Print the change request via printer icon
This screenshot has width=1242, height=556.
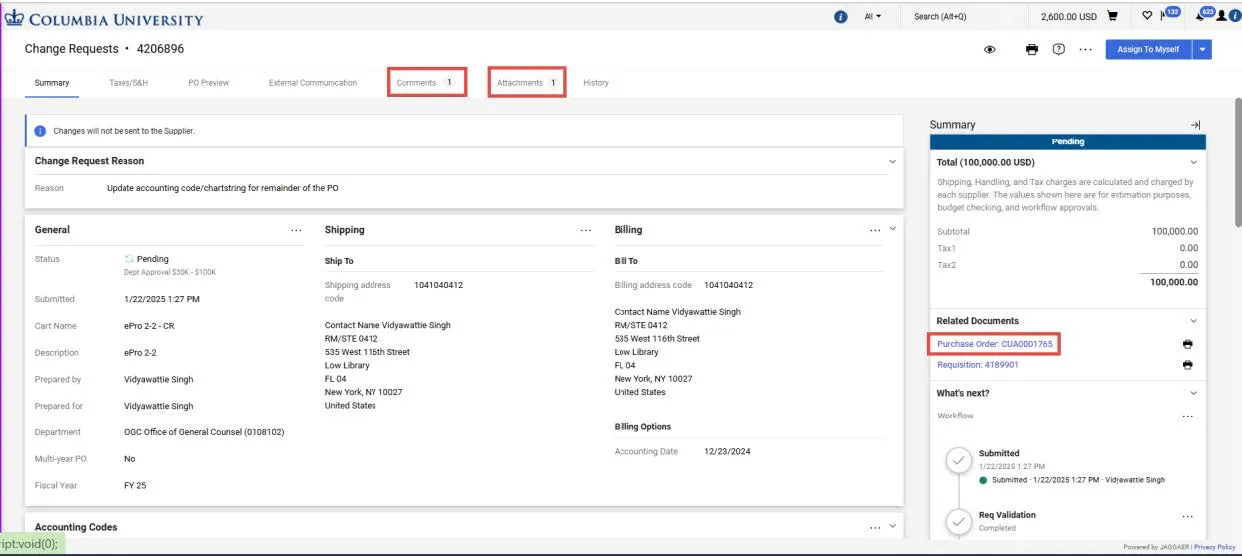[1032, 49]
